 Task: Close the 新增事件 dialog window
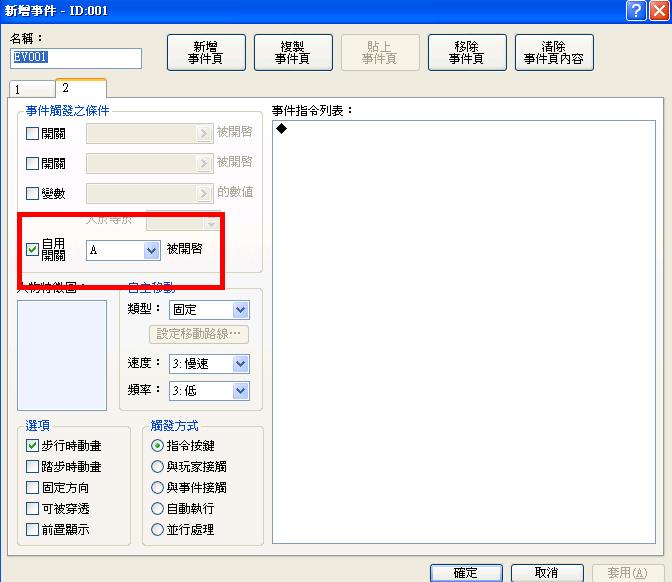tap(659, 10)
